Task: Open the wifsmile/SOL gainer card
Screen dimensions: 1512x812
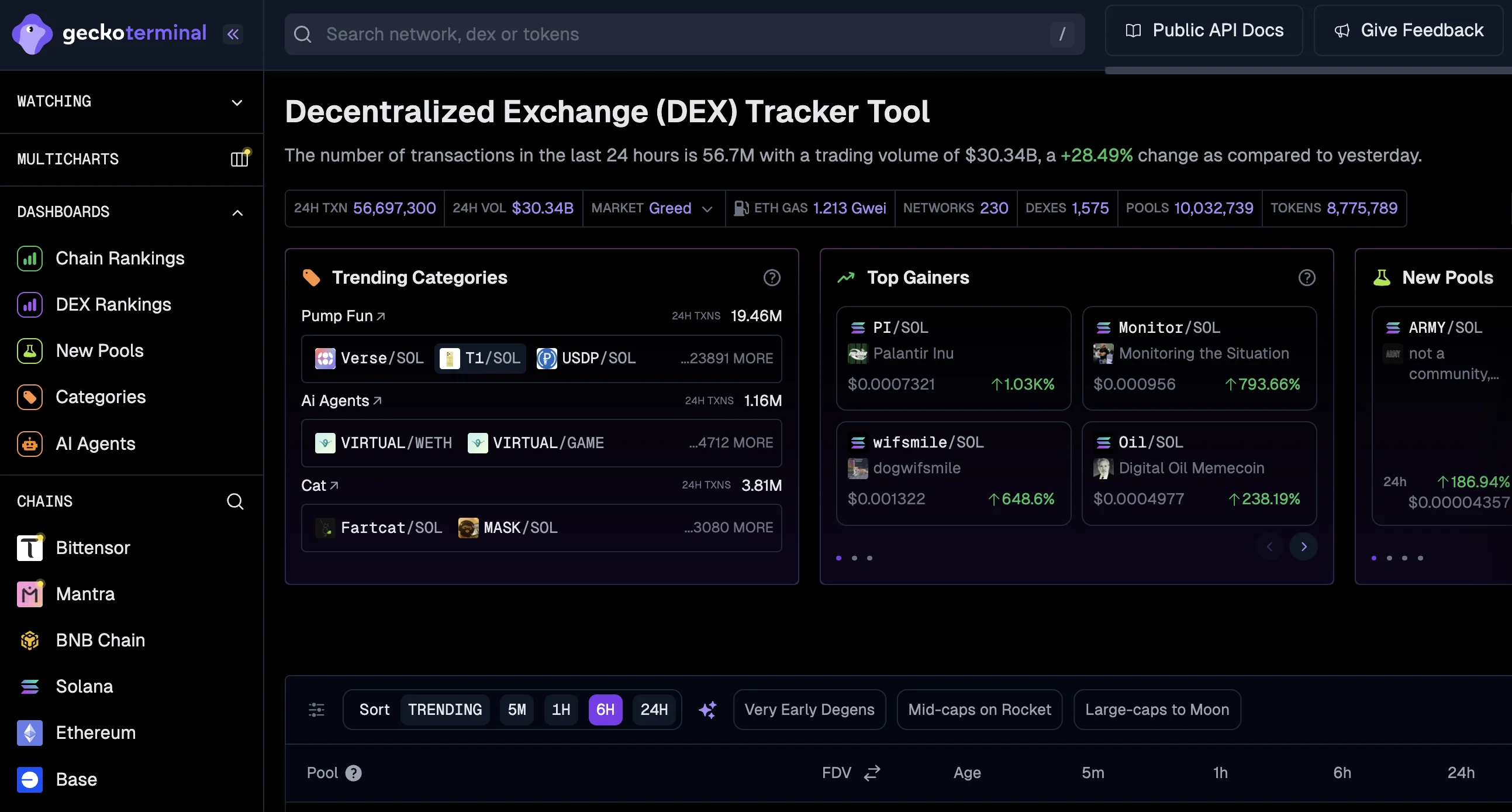Action: 953,473
